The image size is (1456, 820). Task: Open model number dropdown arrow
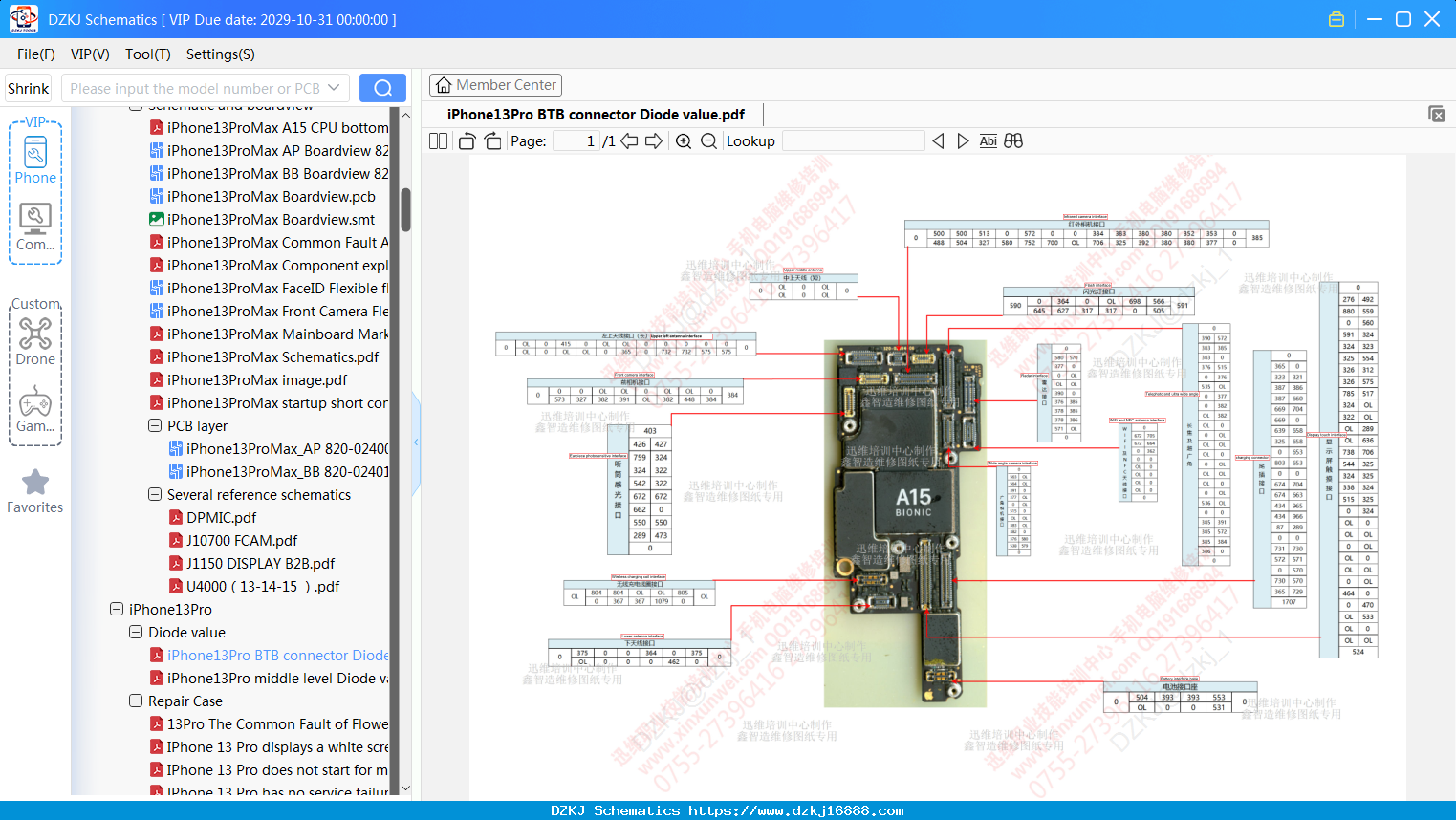(334, 88)
